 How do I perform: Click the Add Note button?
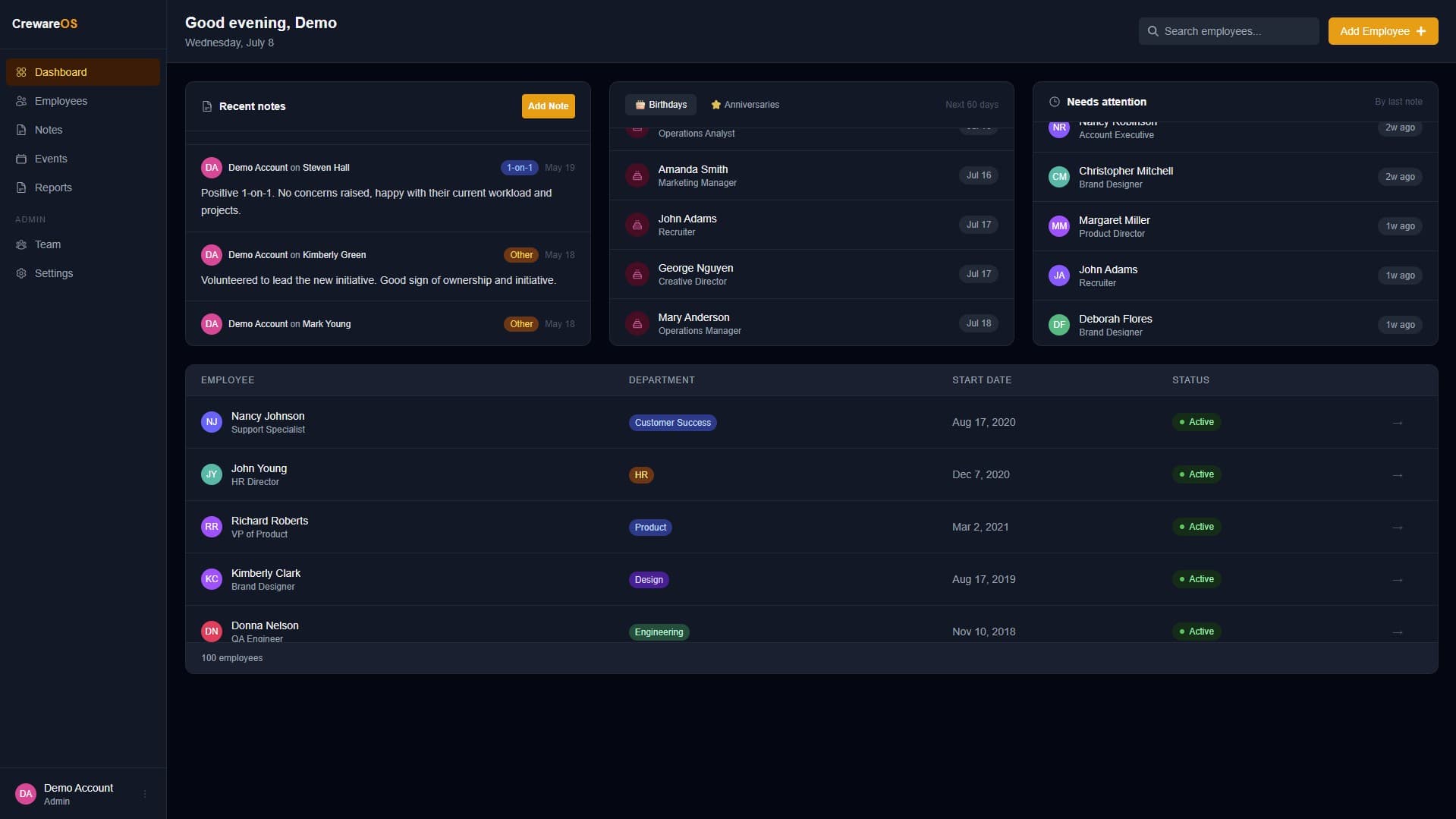pyautogui.click(x=548, y=106)
